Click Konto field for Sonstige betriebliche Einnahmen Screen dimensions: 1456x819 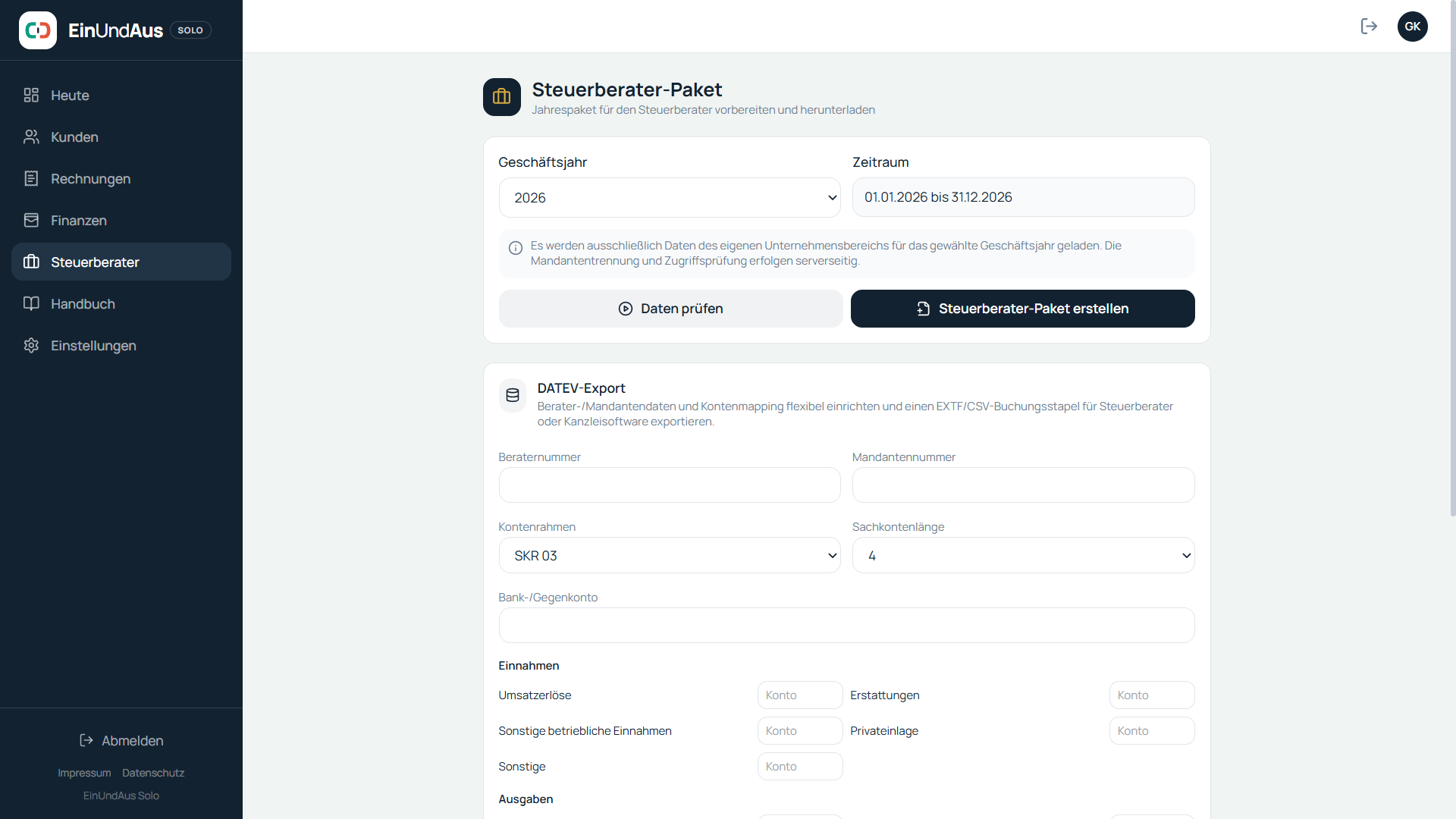point(800,730)
